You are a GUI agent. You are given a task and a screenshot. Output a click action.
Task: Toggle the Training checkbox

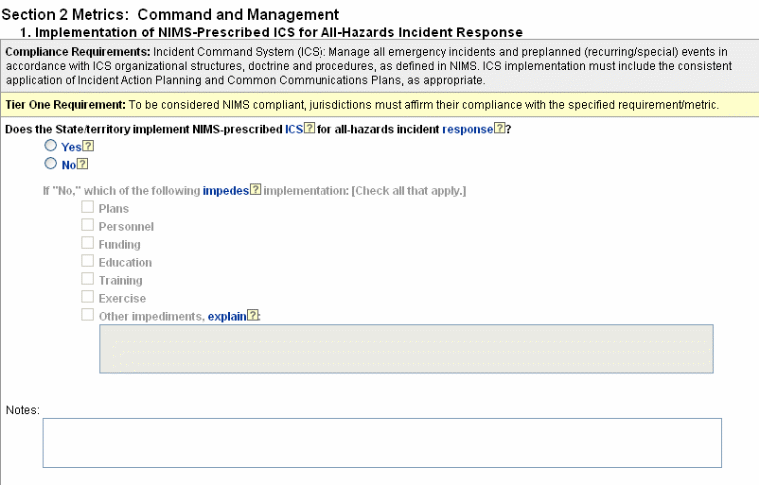[88, 280]
